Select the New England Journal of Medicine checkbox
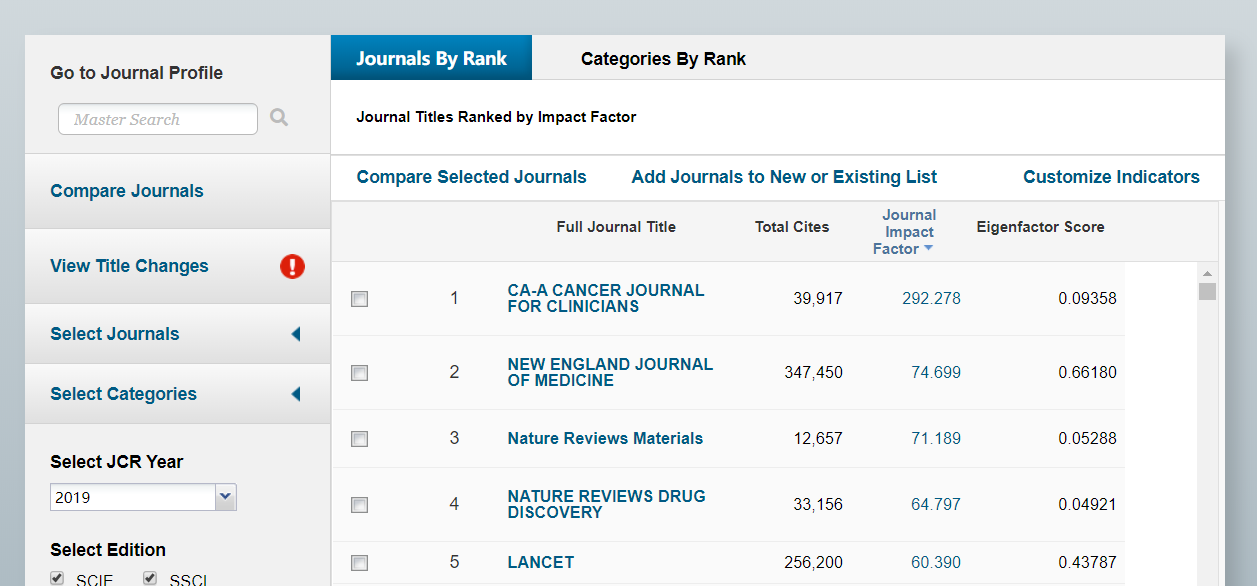Viewport: 1257px width, 586px height. 360,373
